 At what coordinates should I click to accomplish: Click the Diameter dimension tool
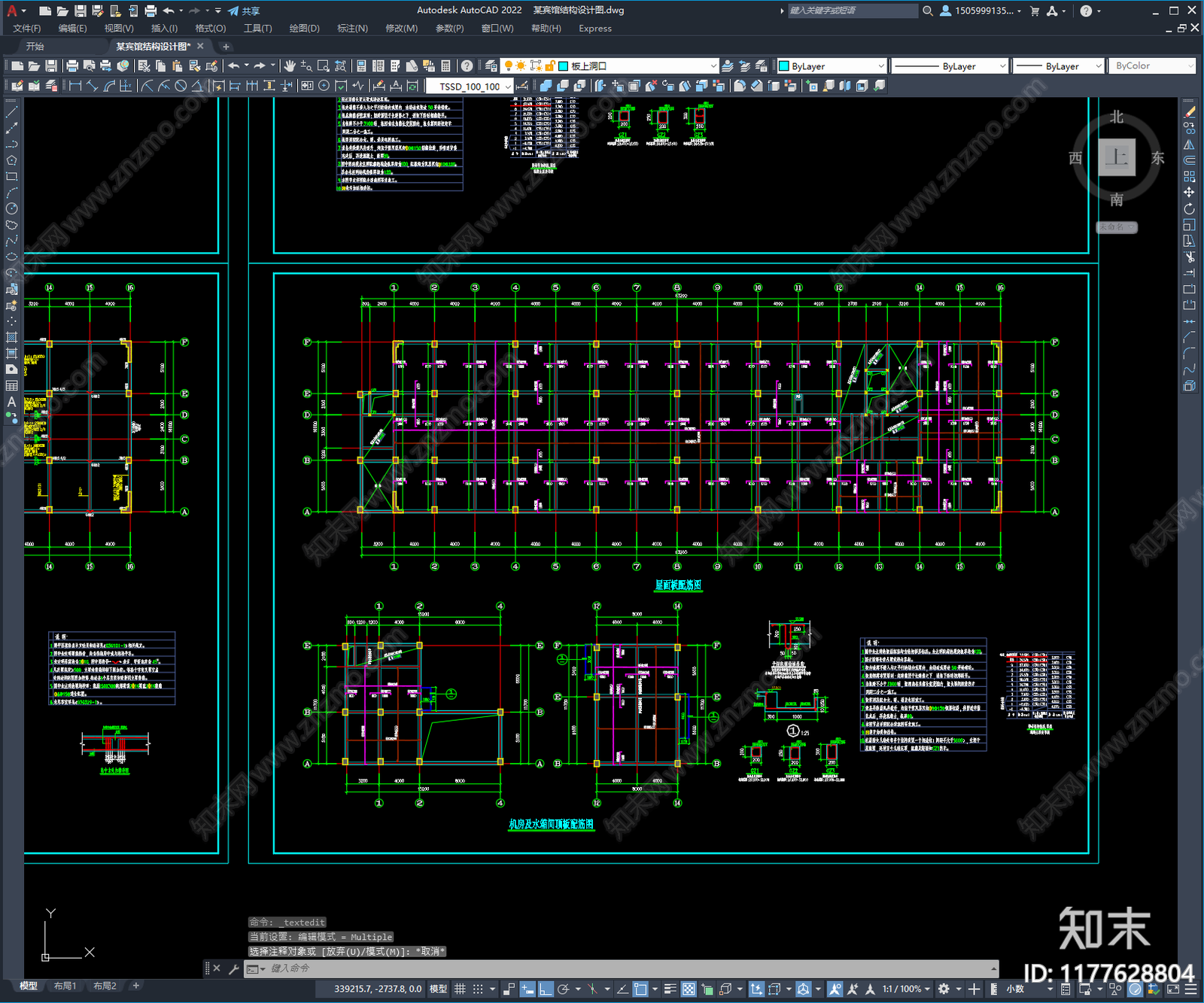(x=181, y=86)
